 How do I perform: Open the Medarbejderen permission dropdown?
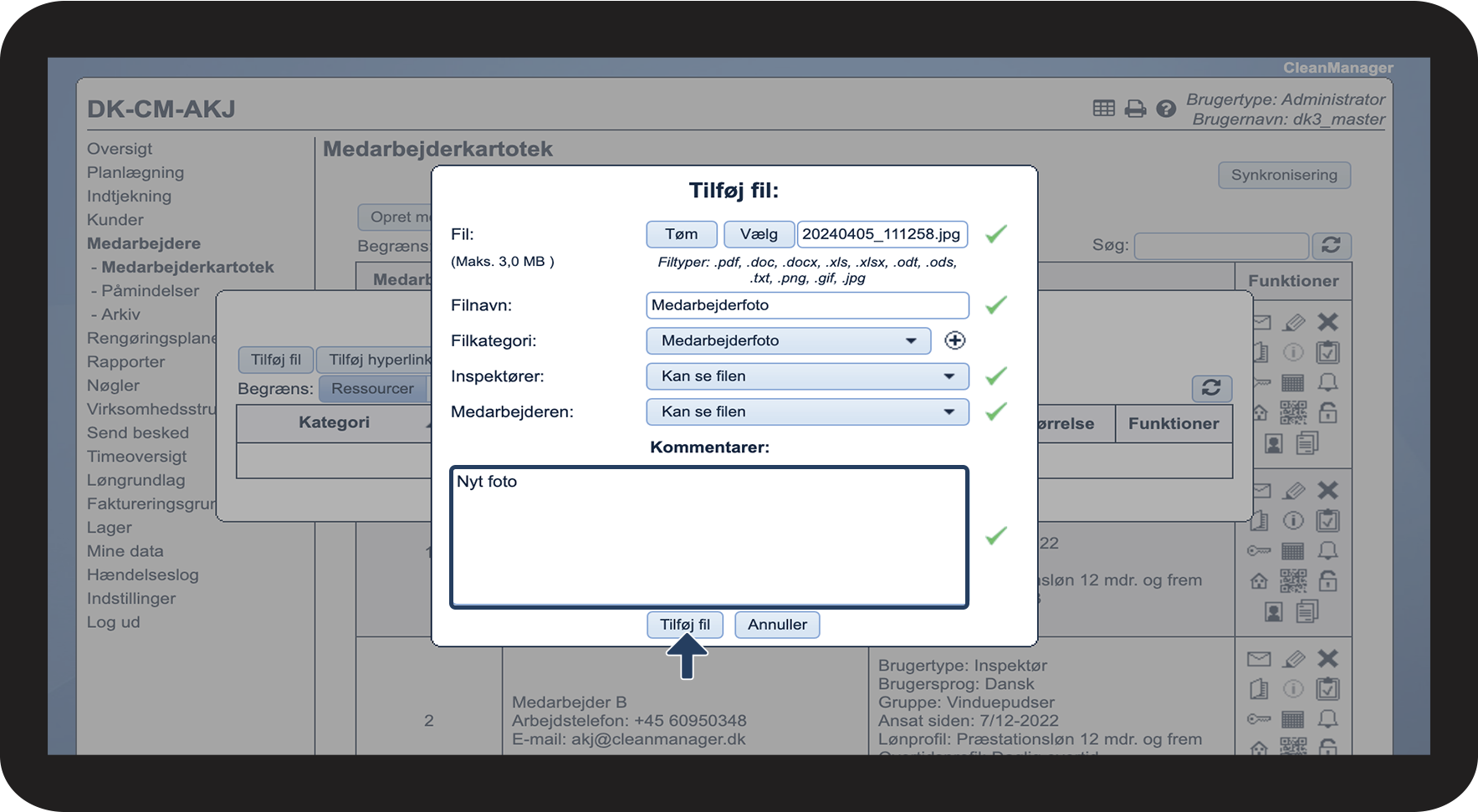(x=807, y=411)
